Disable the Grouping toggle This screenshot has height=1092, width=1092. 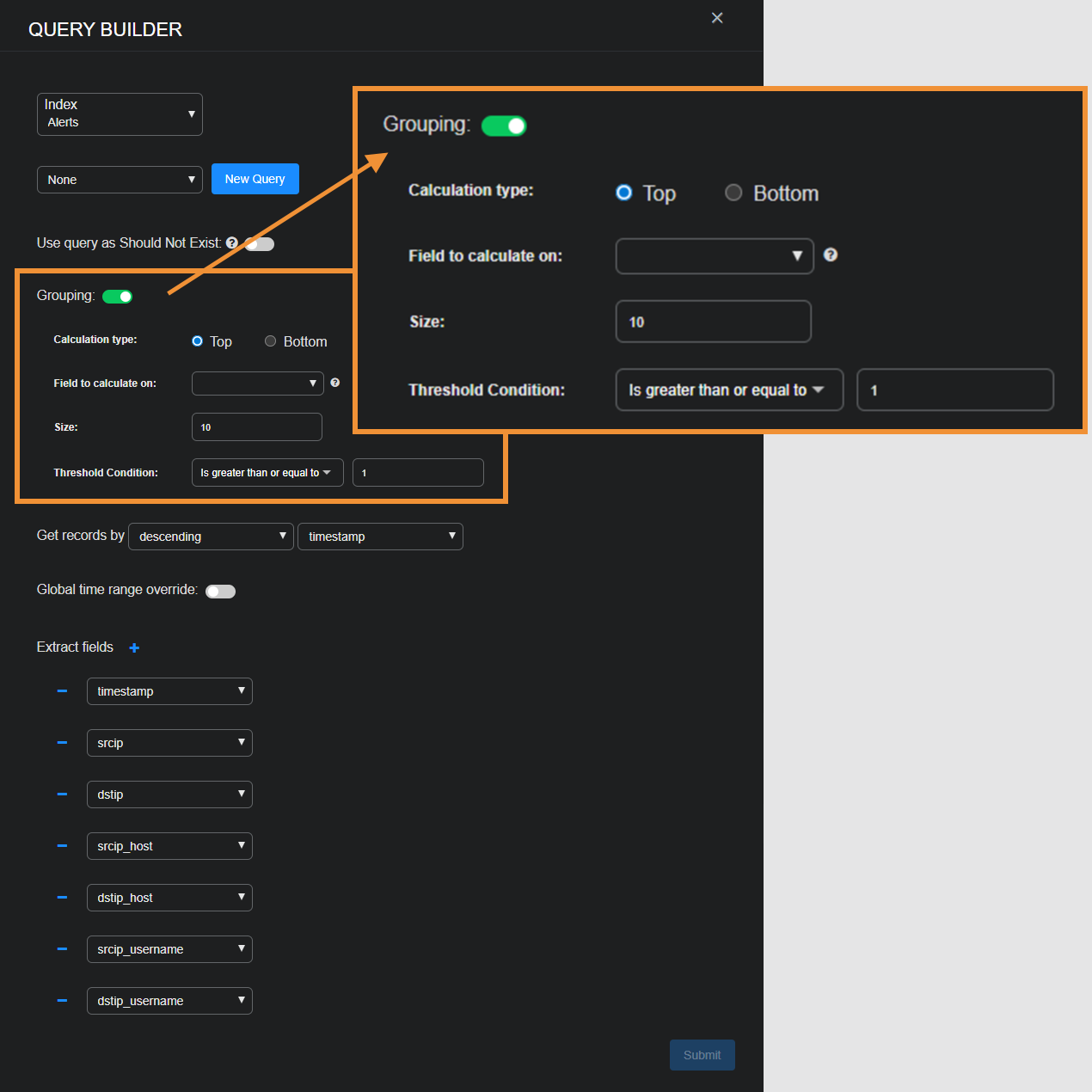(x=117, y=296)
